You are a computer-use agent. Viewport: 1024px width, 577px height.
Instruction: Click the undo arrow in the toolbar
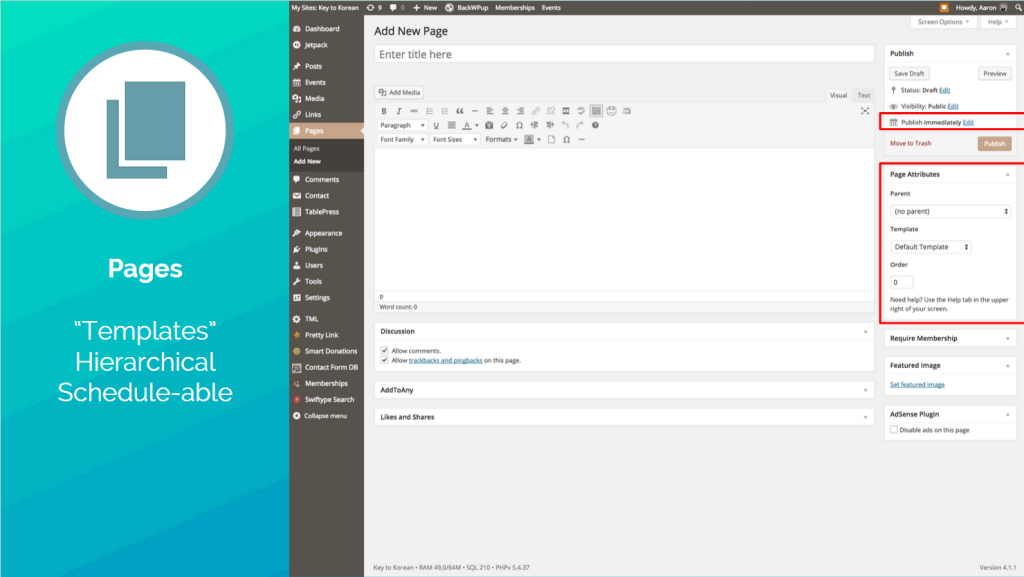click(x=564, y=126)
